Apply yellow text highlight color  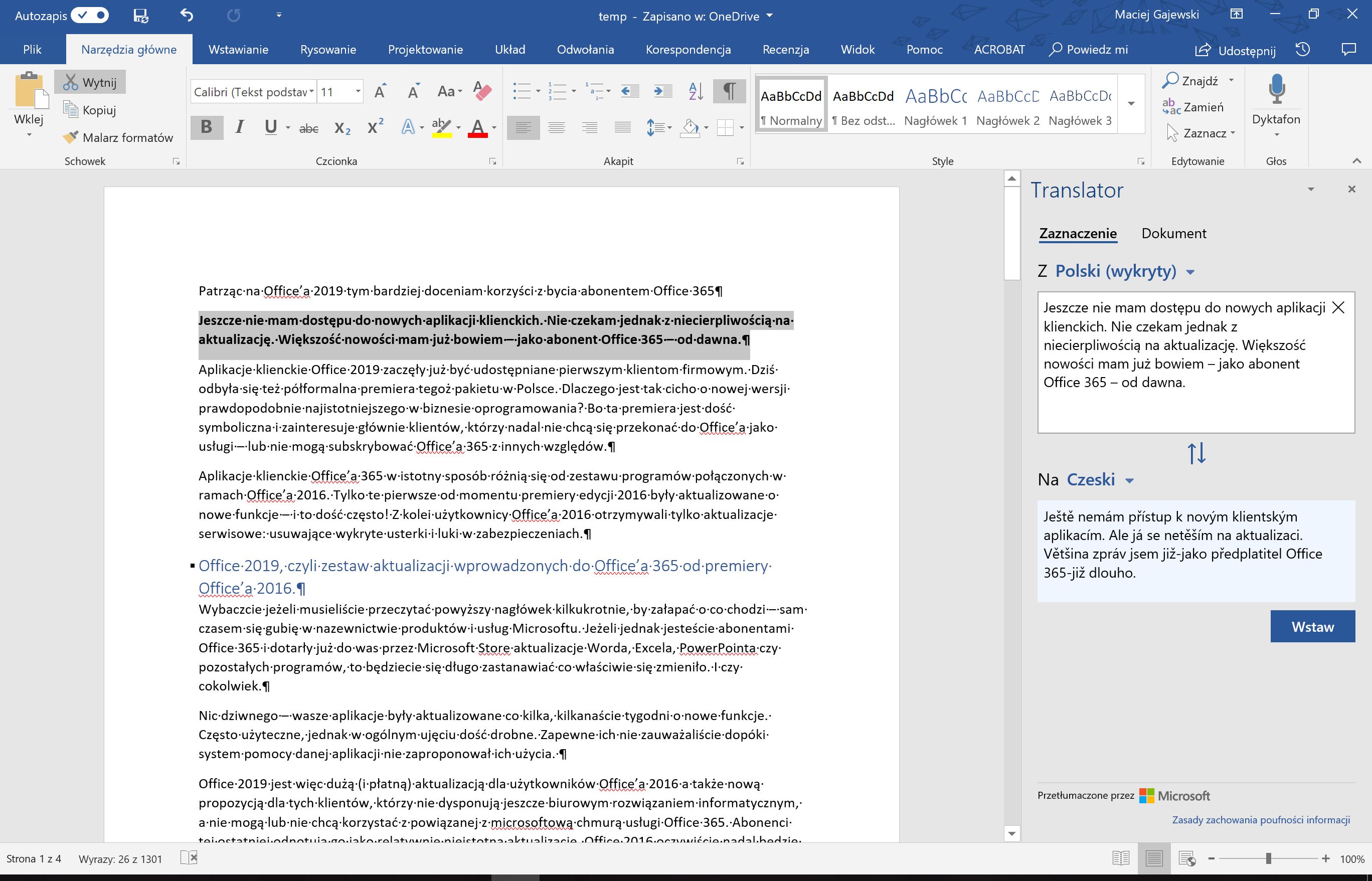442,127
